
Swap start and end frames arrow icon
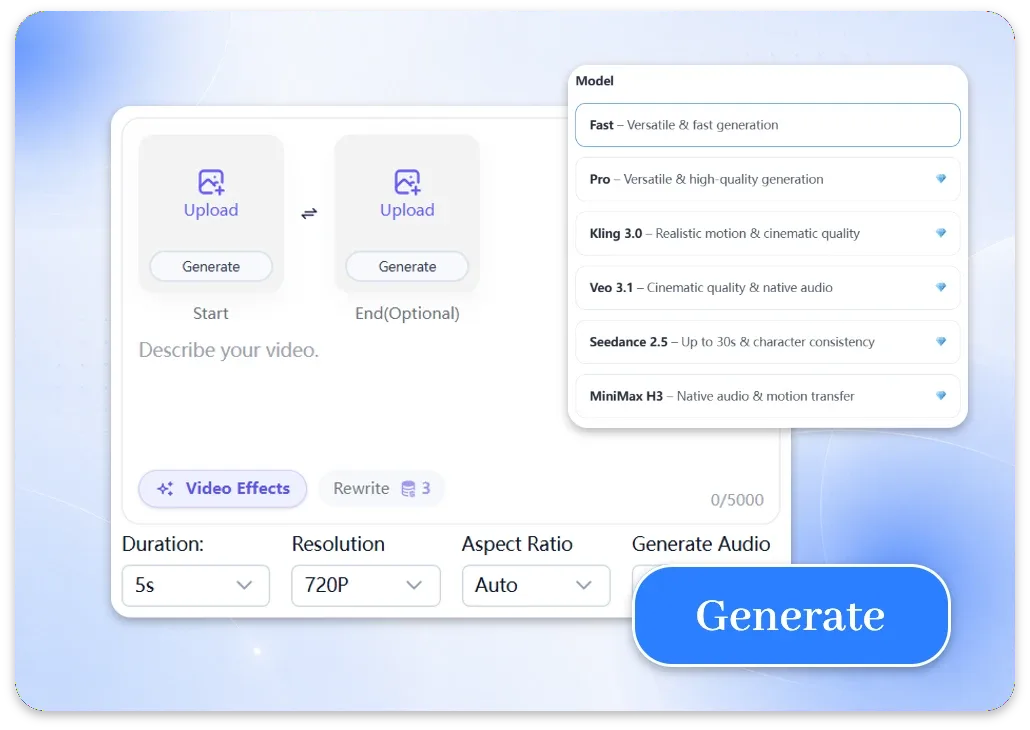click(309, 213)
